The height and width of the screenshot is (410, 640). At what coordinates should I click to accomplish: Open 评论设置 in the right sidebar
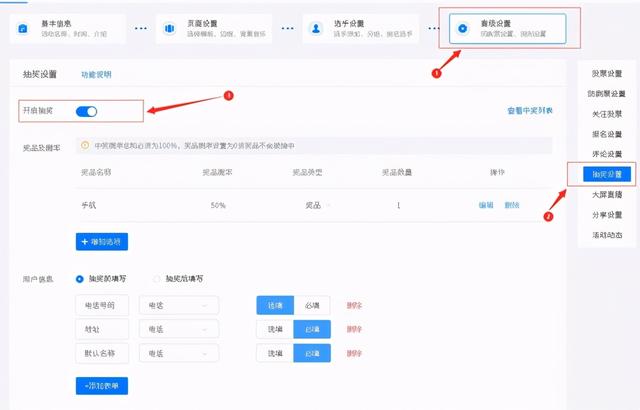tap(607, 154)
